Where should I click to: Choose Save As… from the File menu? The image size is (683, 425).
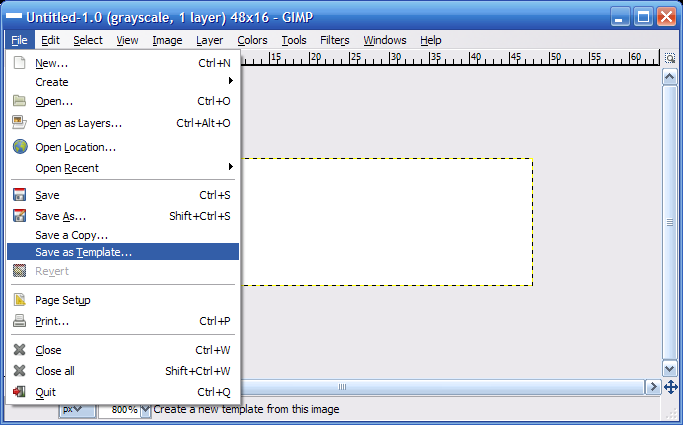(123, 216)
